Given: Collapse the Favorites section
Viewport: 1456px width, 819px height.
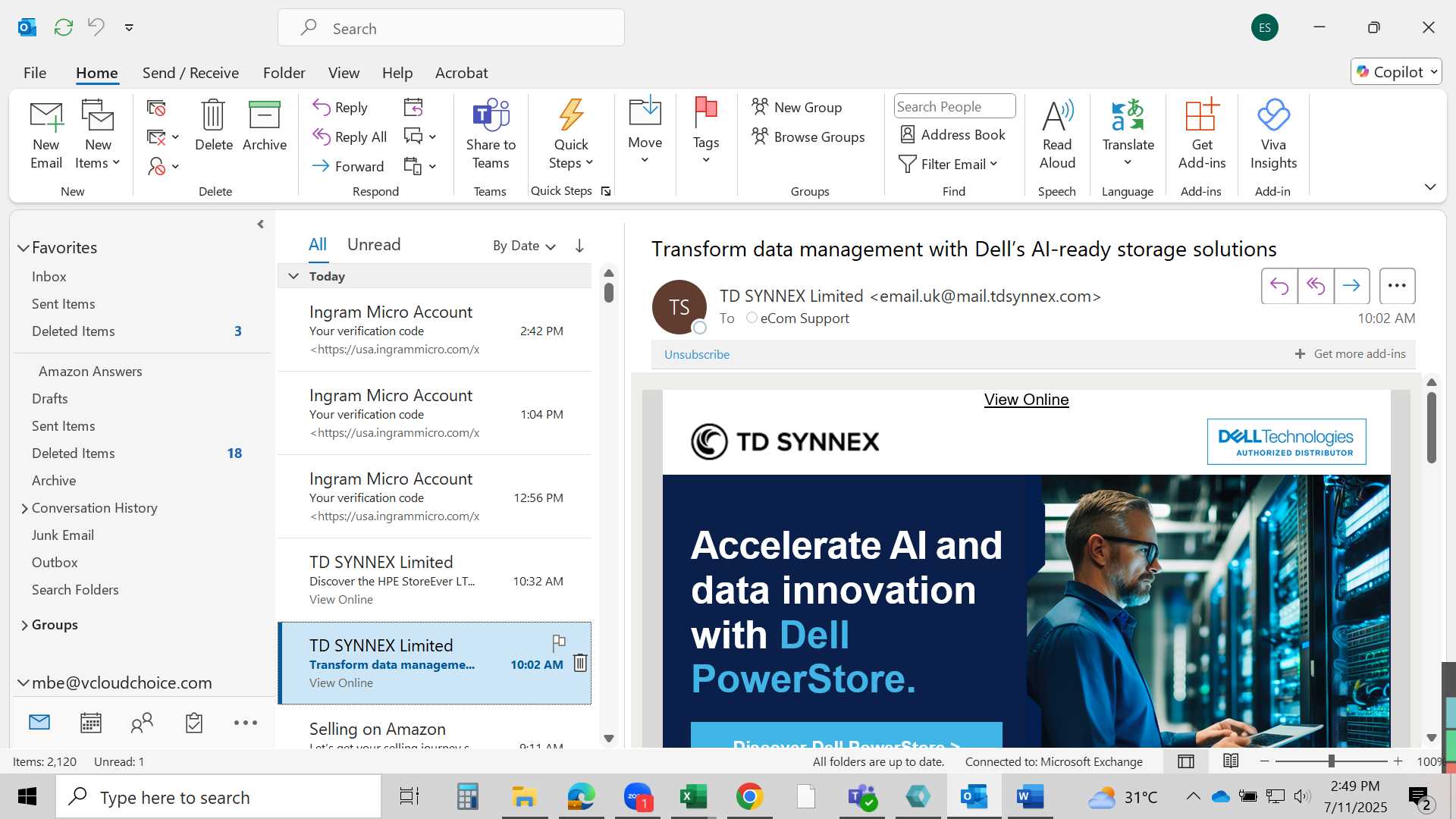Looking at the screenshot, I should click(x=23, y=248).
